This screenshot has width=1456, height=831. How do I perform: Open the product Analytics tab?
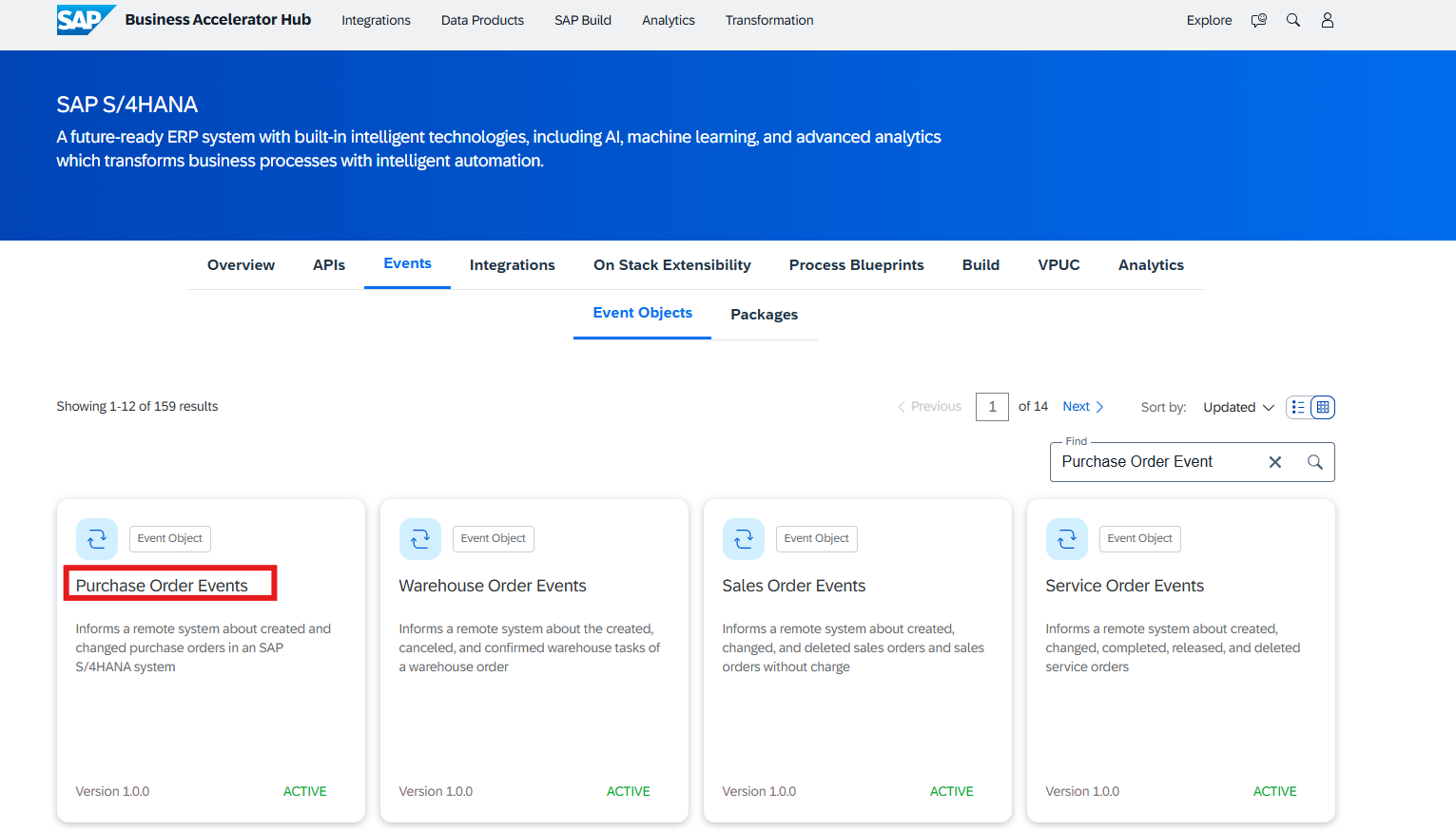pos(1151,265)
